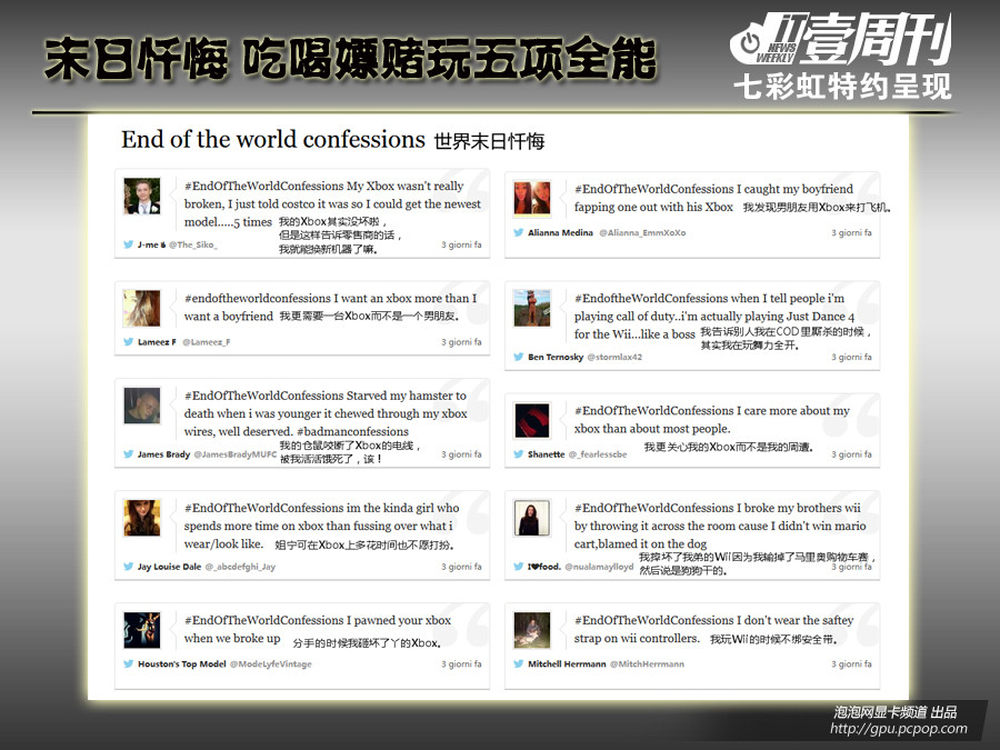Click the Twitter bird icon beside Houston's Top Model
The image size is (1000, 750).
click(128, 664)
